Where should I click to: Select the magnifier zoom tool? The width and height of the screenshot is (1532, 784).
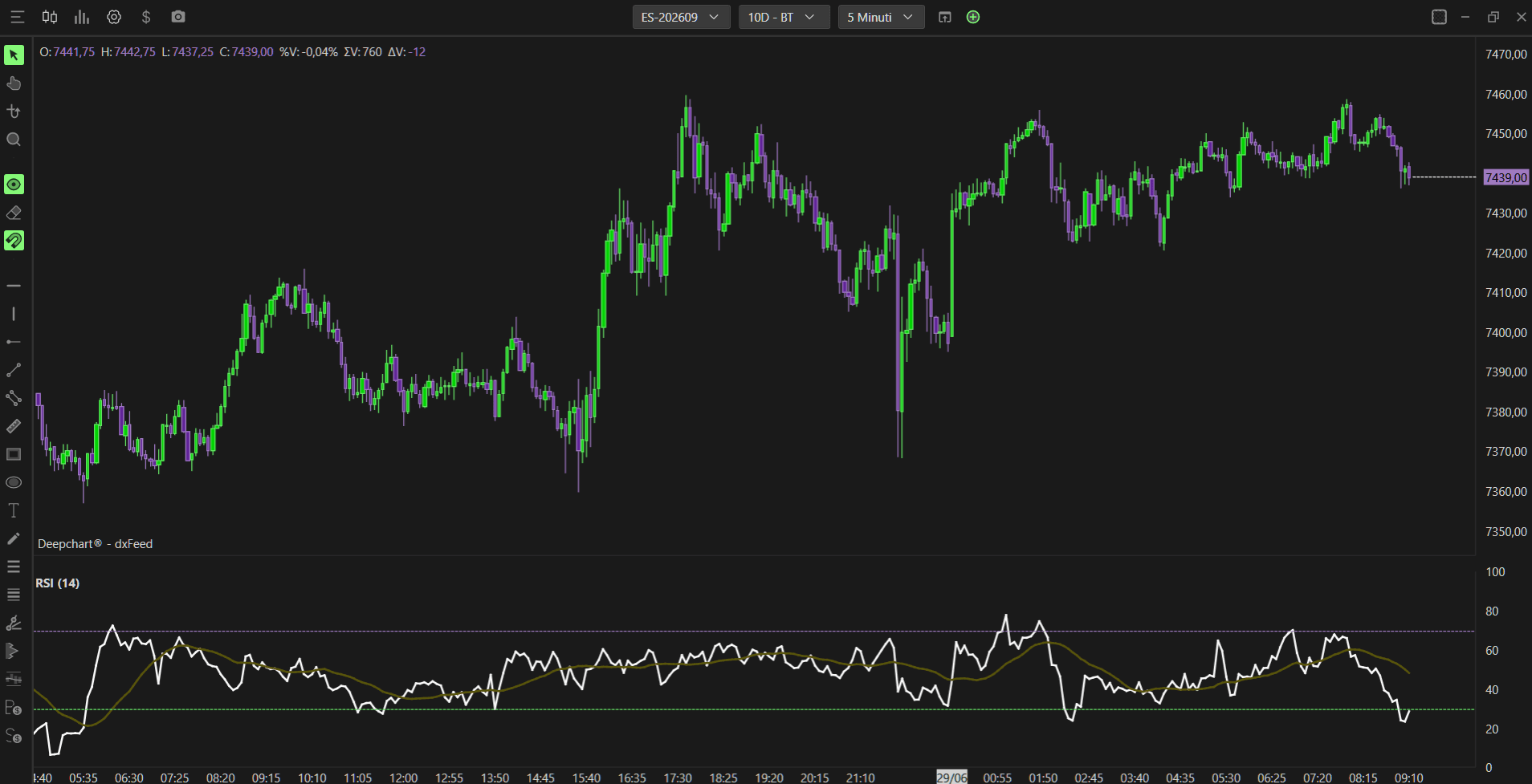pos(14,140)
